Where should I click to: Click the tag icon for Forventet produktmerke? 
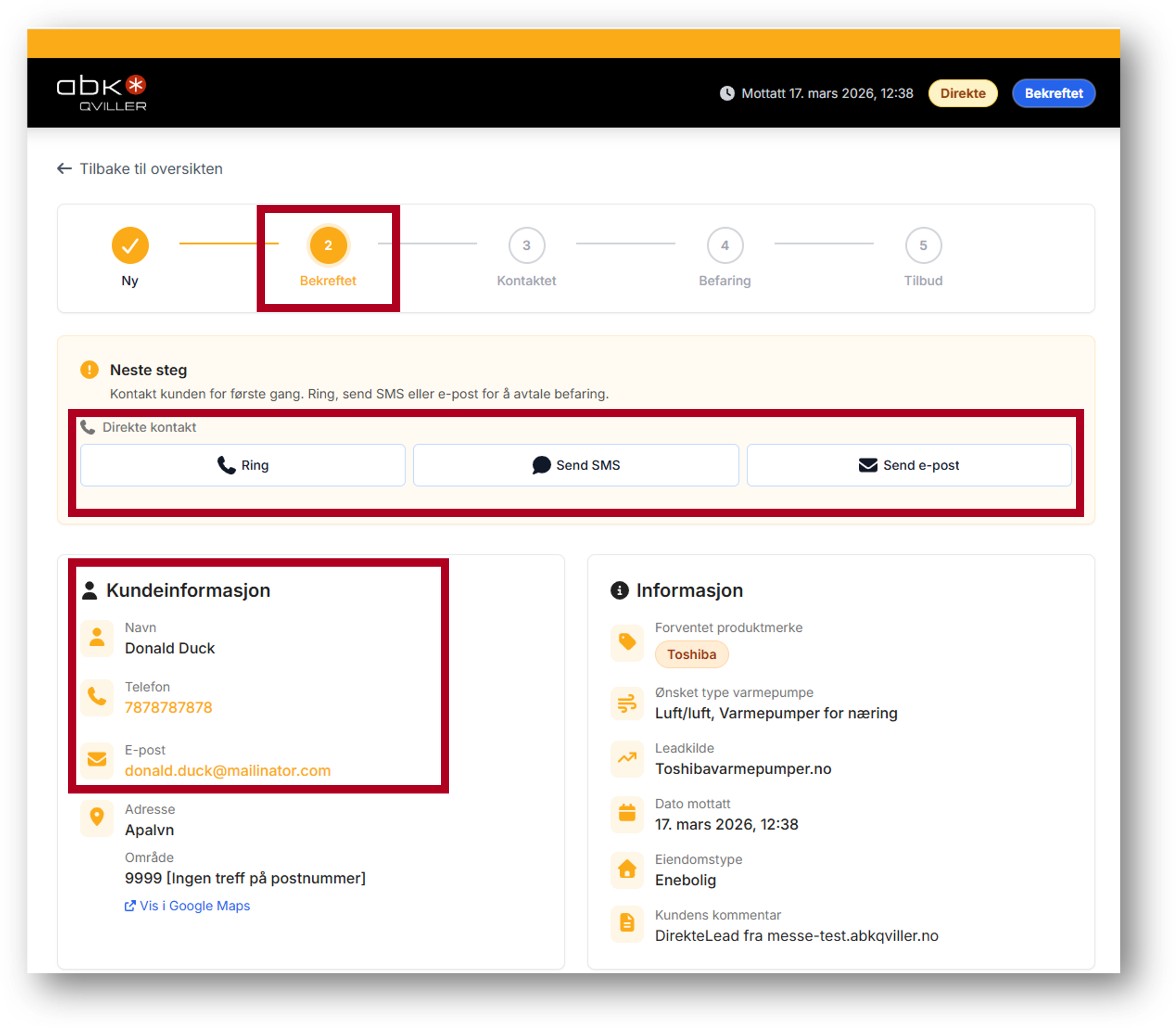point(627,642)
